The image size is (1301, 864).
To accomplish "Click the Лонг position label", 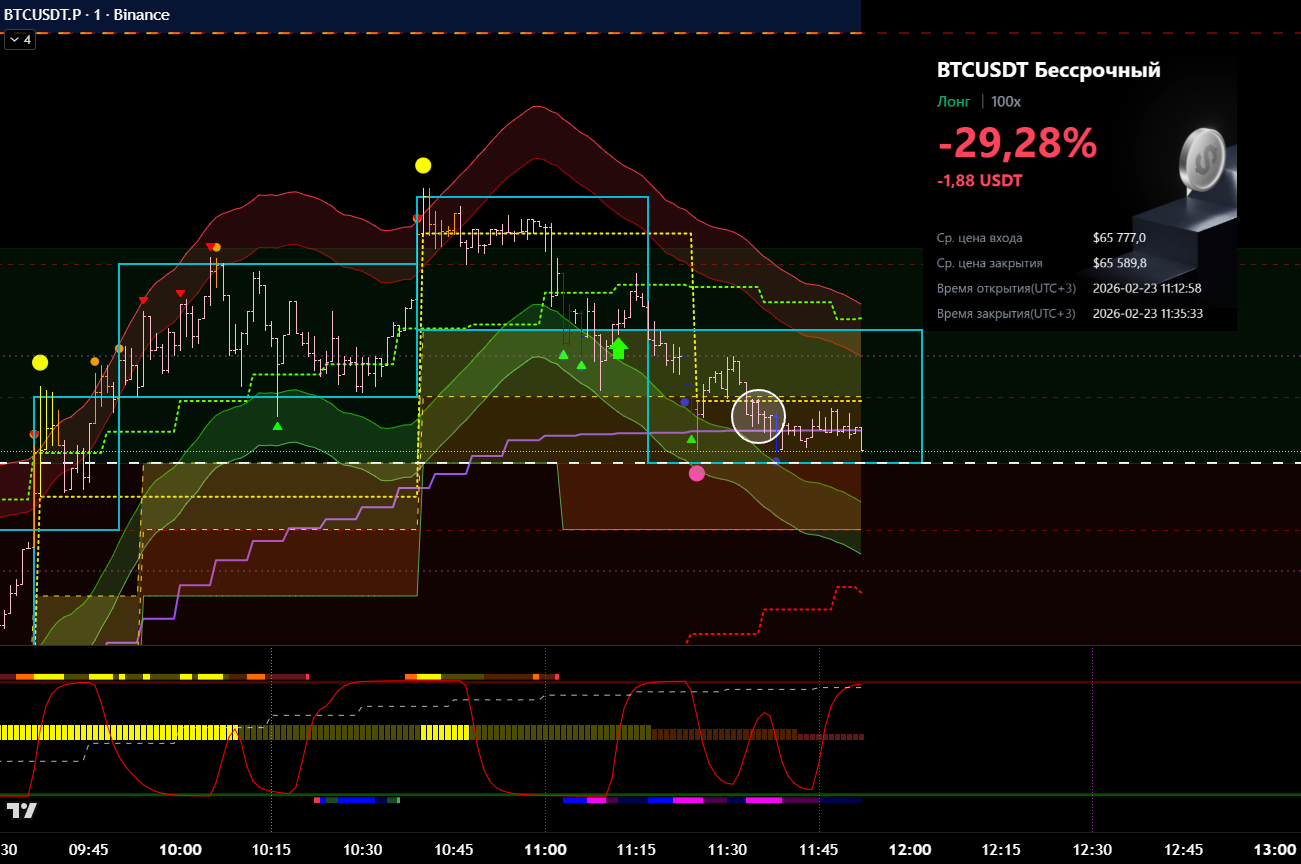I will click(953, 102).
